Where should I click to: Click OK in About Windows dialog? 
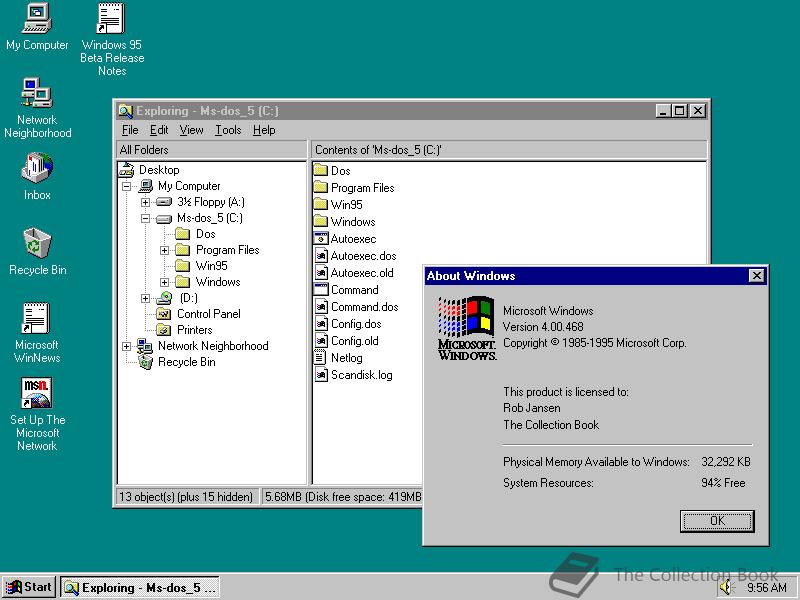[x=717, y=521]
